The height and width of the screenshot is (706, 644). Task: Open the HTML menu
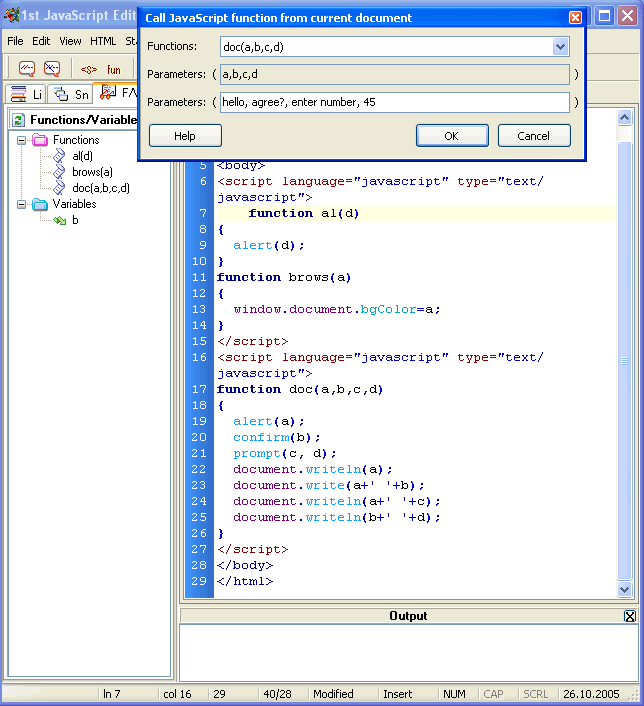tap(103, 41)
